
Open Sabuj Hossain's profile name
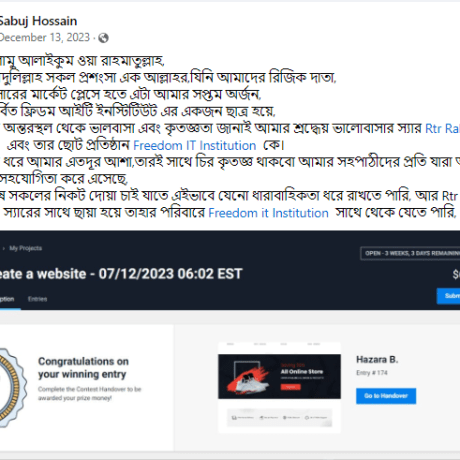click(38, 21)
